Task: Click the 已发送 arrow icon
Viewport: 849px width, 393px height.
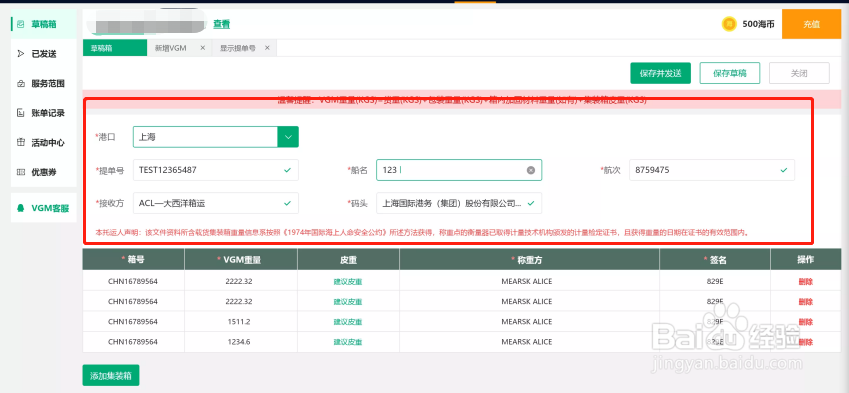Action: (21, 54)
